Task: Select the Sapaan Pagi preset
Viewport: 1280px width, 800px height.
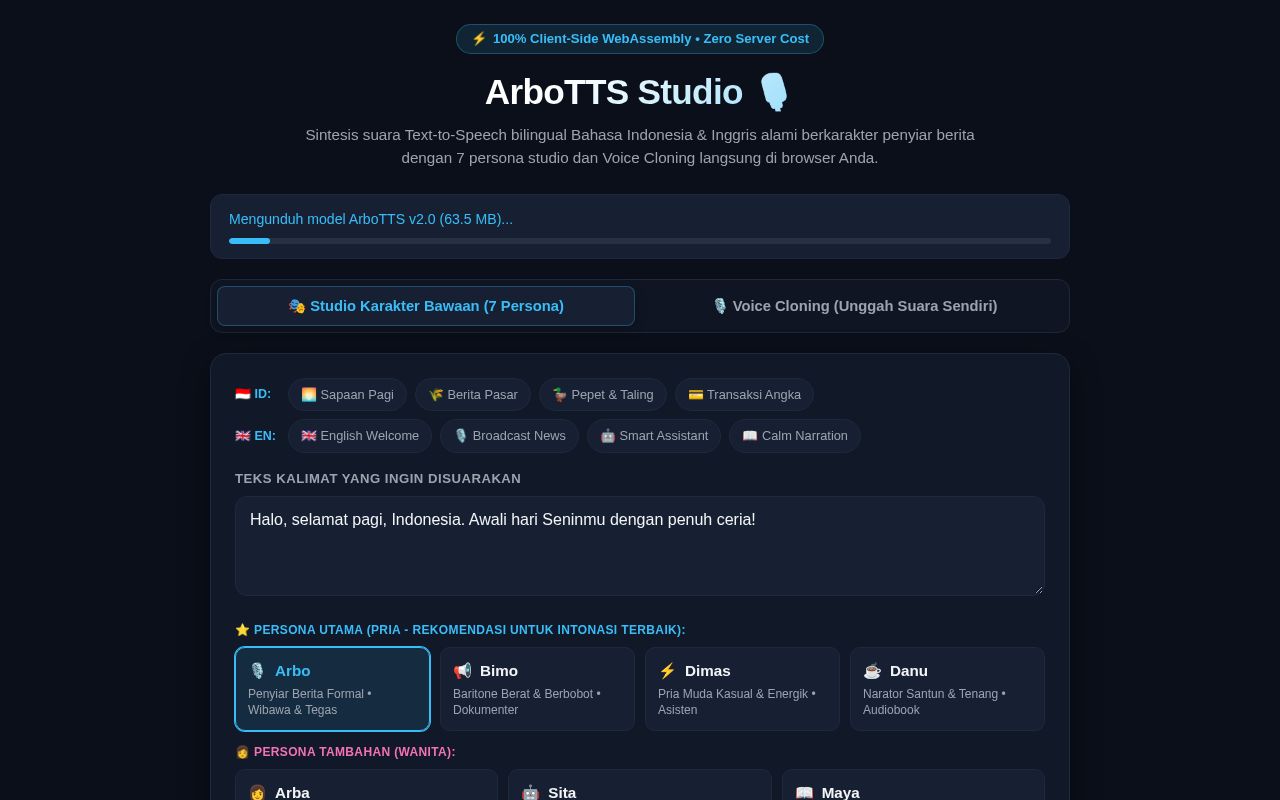Action: pyautogui.click(x=347, y=395)
